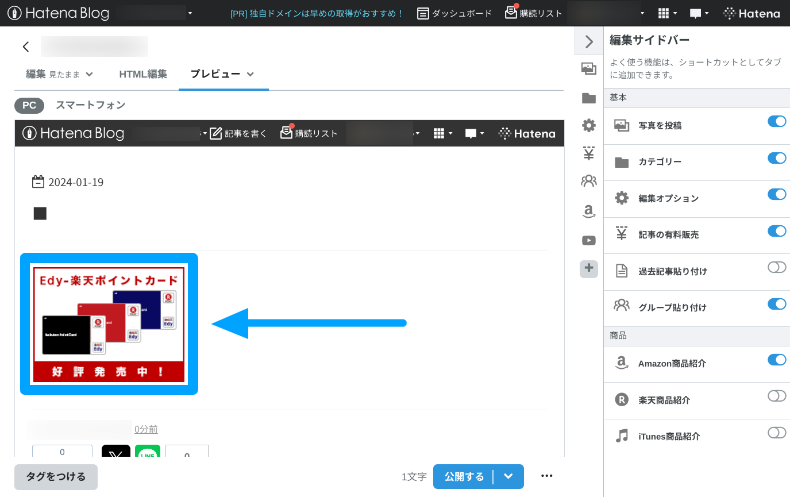Open the top bar comment bubble dropdown
Viewport: 790px width, 498px height.
698,14
